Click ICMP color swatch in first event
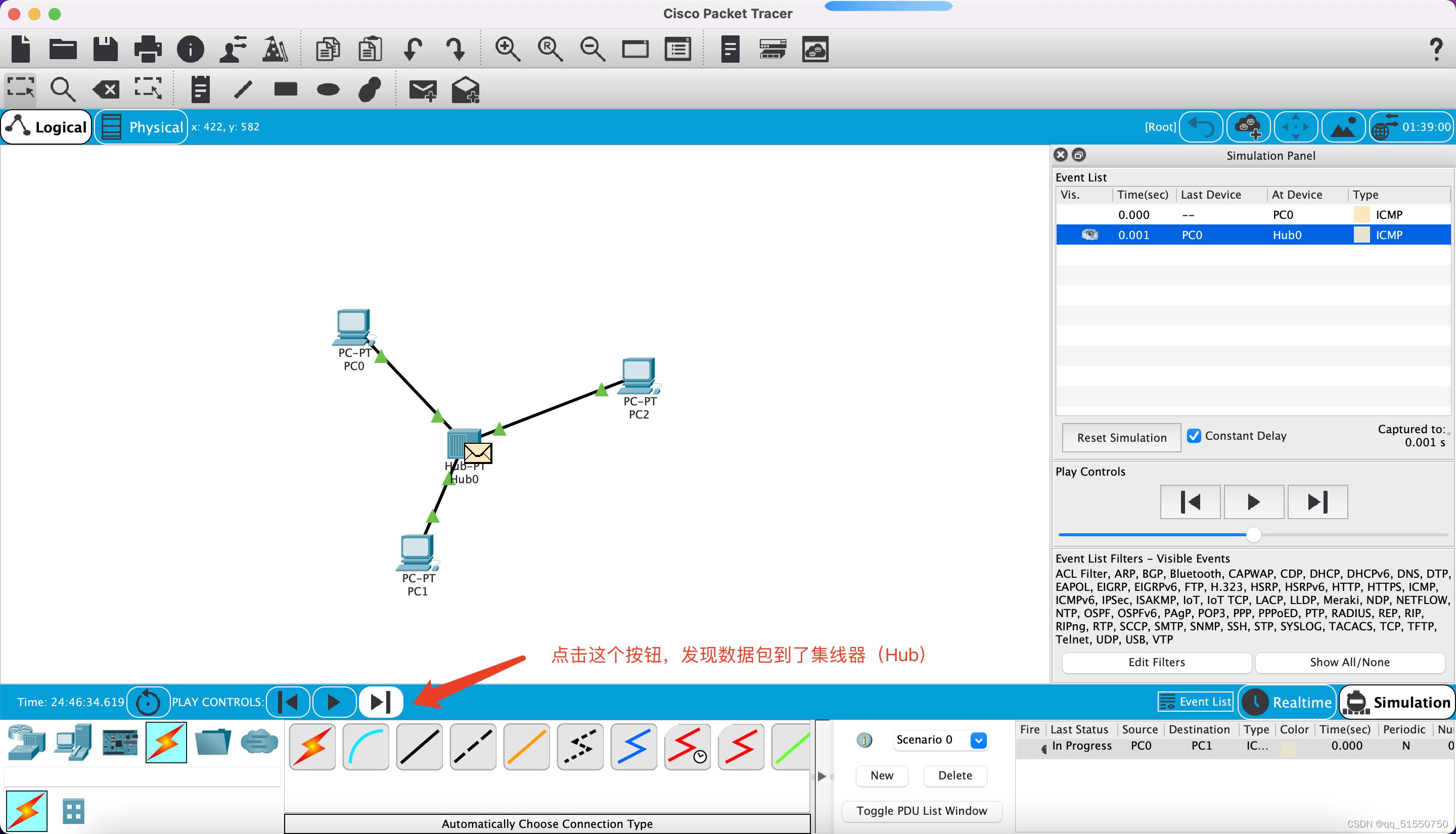Viewport: 1456px width, 834px height. (x=1361, y=215)
